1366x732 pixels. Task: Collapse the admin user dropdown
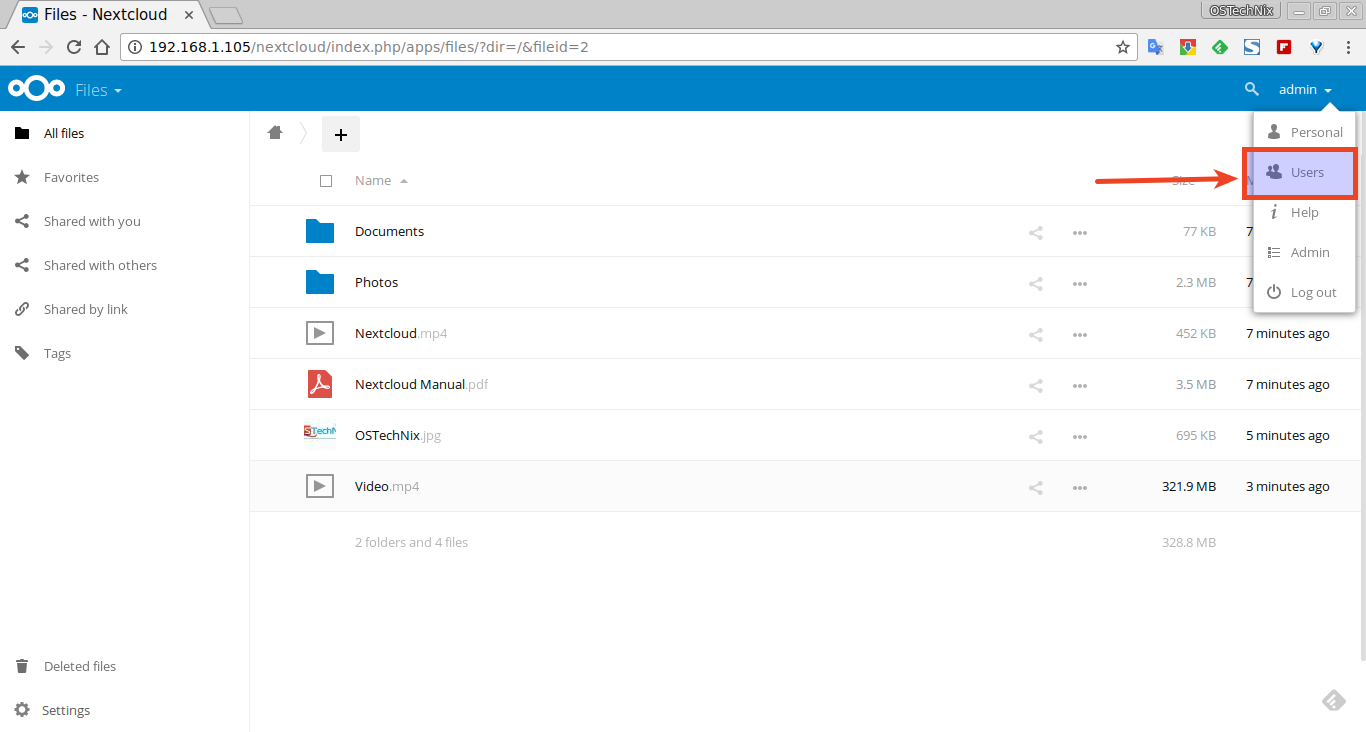(x=1305, y=90)
